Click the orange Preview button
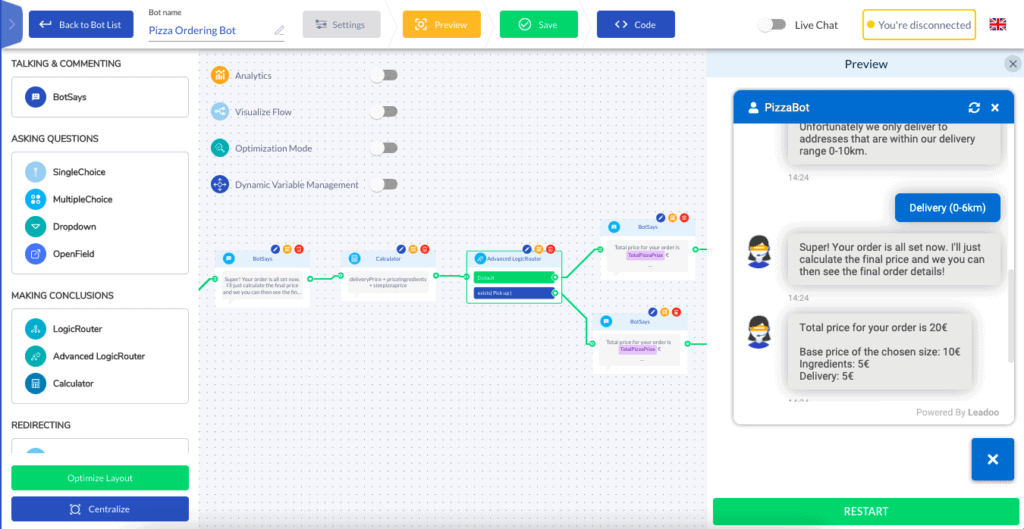1024x529 pixels. (x=441, y=24)
